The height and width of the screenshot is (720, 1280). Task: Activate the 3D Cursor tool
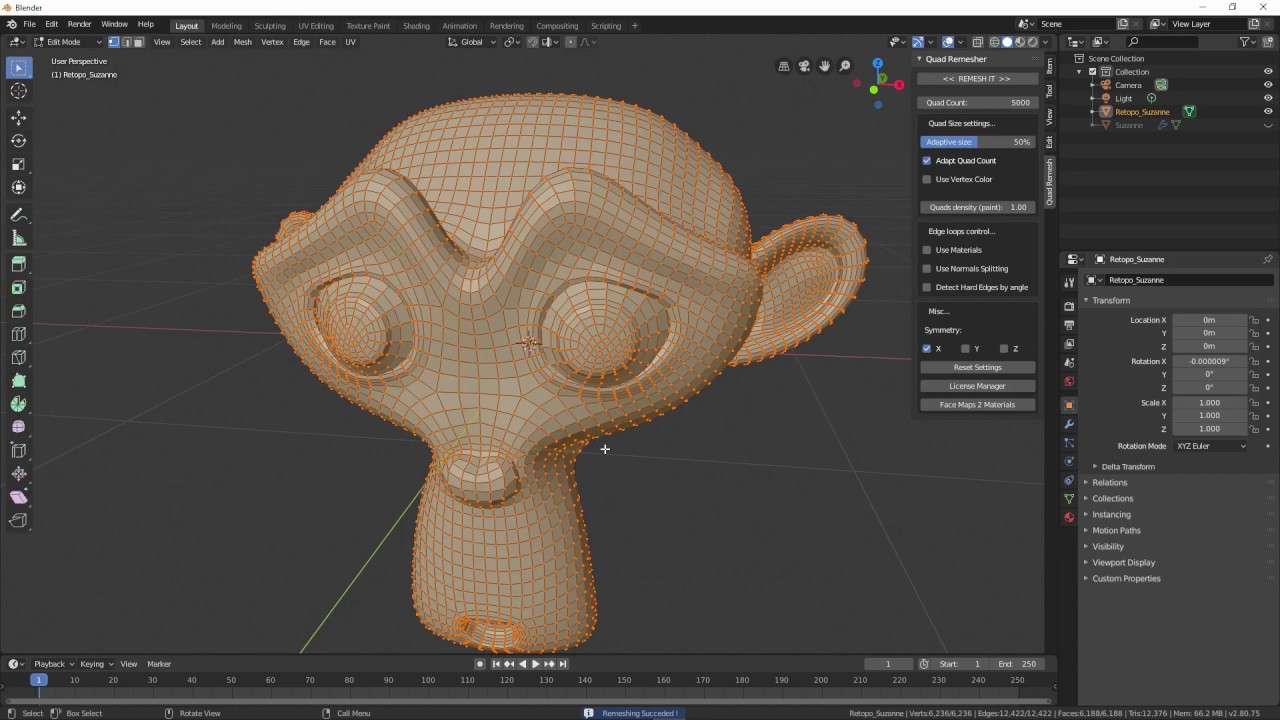click(18, 91)
